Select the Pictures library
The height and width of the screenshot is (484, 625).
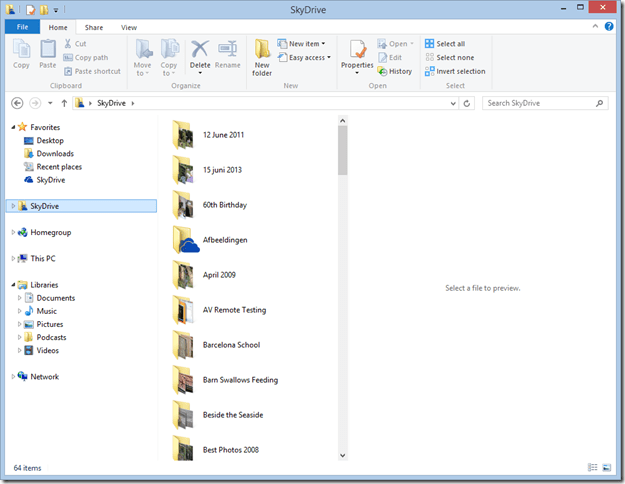(x=44, y=324)
